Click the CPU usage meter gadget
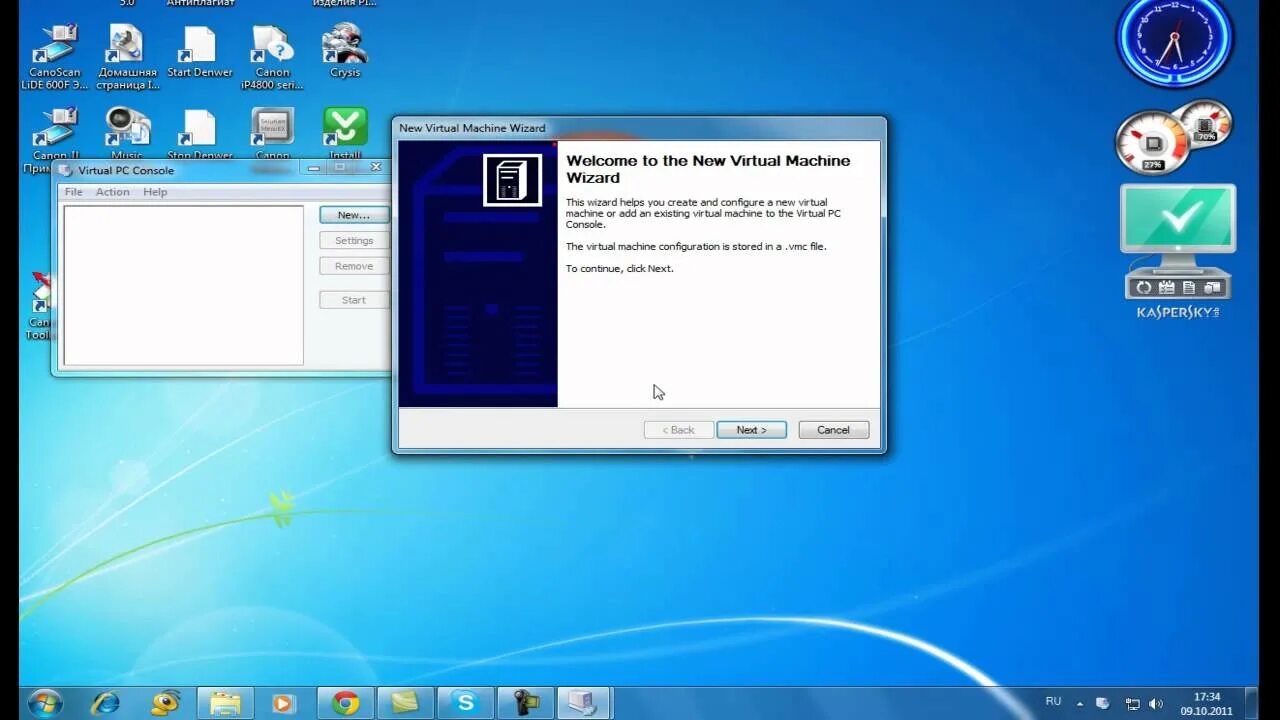Screen dimensions: 1280x720 point(1153,143)
